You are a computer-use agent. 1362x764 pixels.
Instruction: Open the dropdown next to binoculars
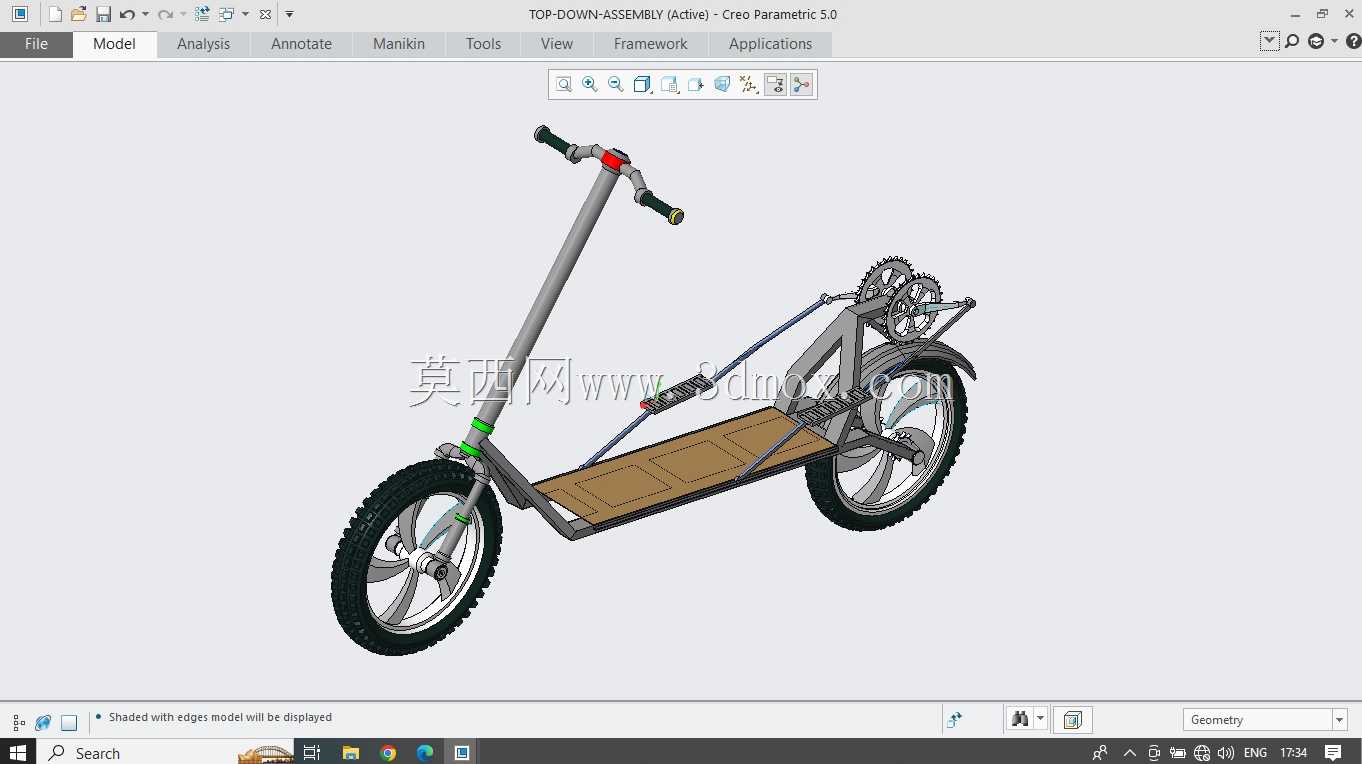[x=1041, y=719]
